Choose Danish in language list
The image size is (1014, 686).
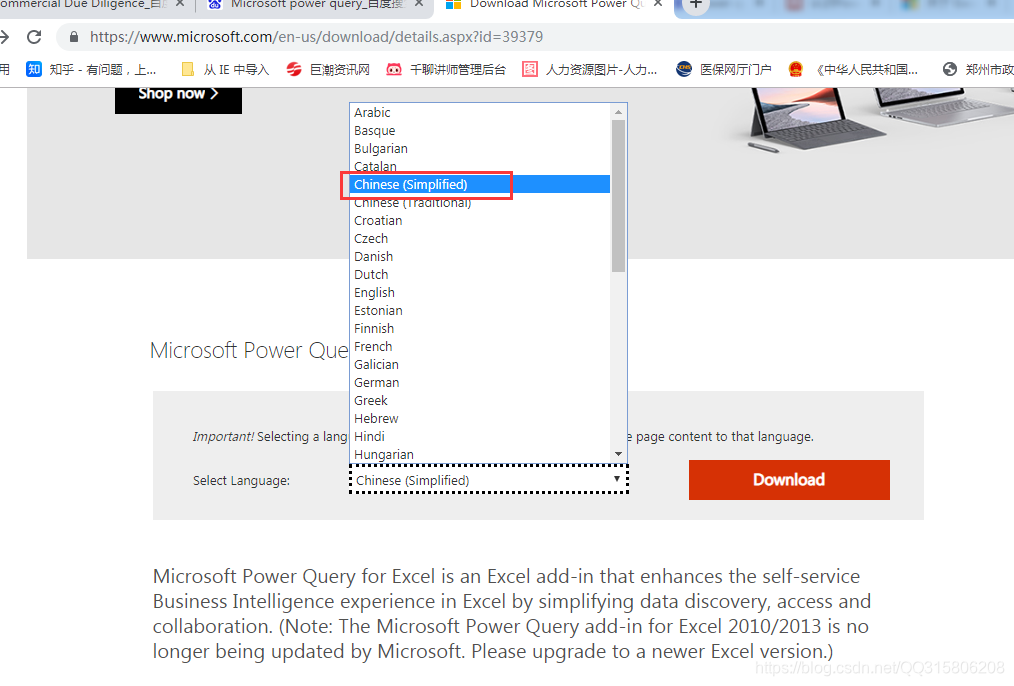pos(479,257)
